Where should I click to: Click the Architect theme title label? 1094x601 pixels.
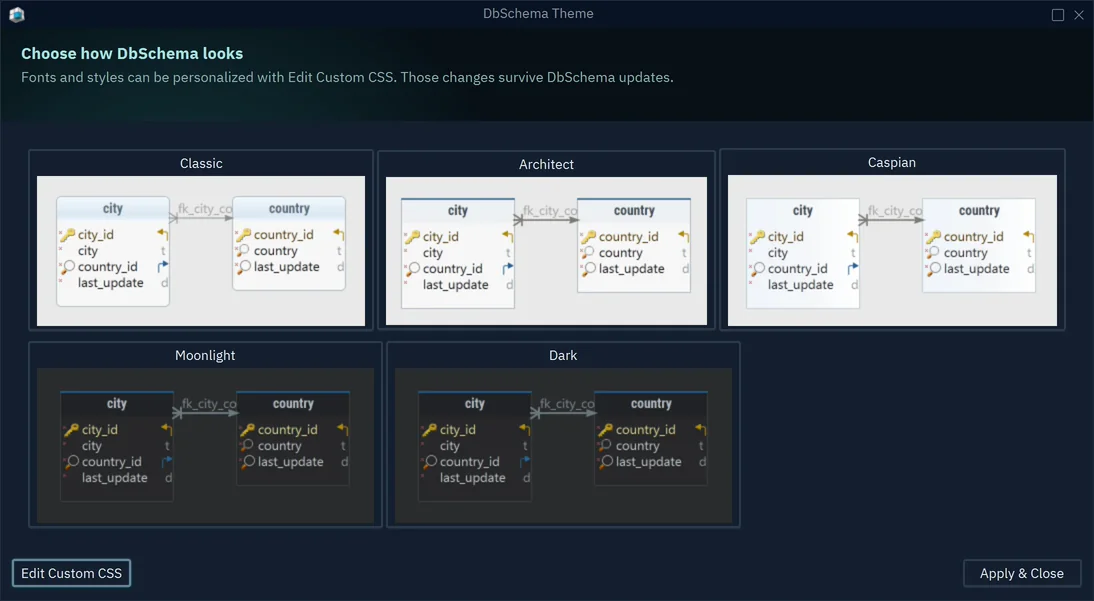[546, 165]
